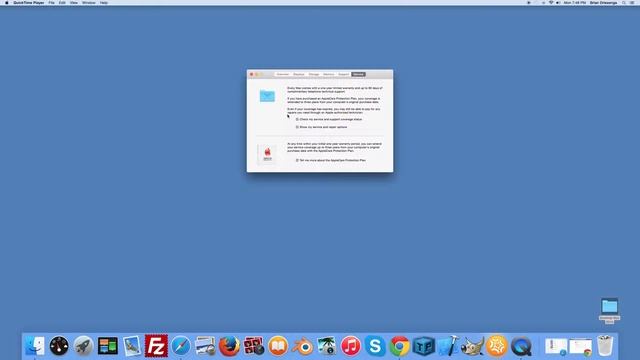The image size is (640, 360).
Task: Select the Service tab
Action: [x=358, y=74]
